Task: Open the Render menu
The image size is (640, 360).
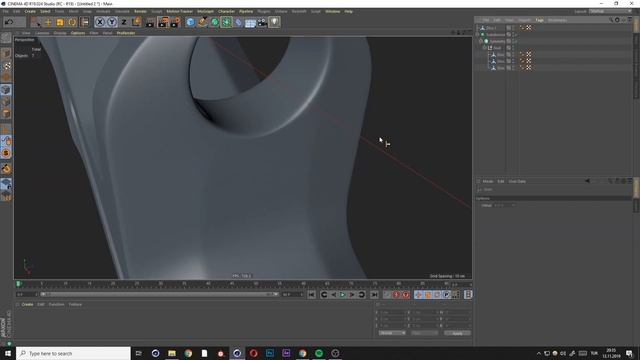Action: 140,11
